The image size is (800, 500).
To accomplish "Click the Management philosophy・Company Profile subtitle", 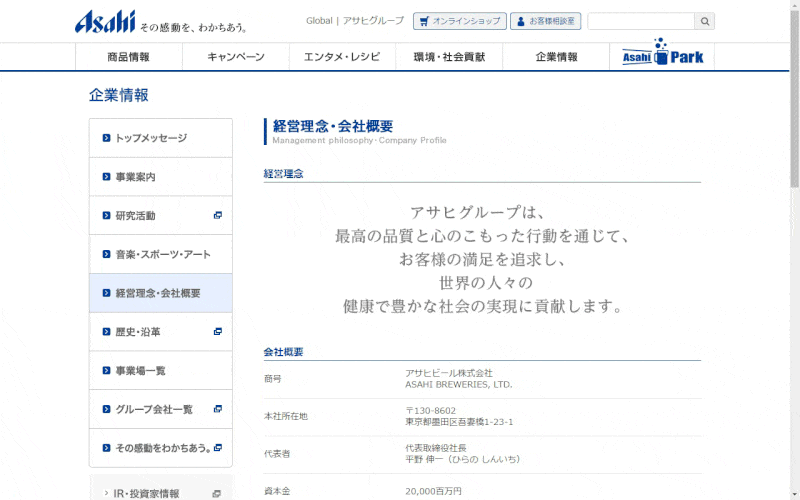I will pos(359,140).
